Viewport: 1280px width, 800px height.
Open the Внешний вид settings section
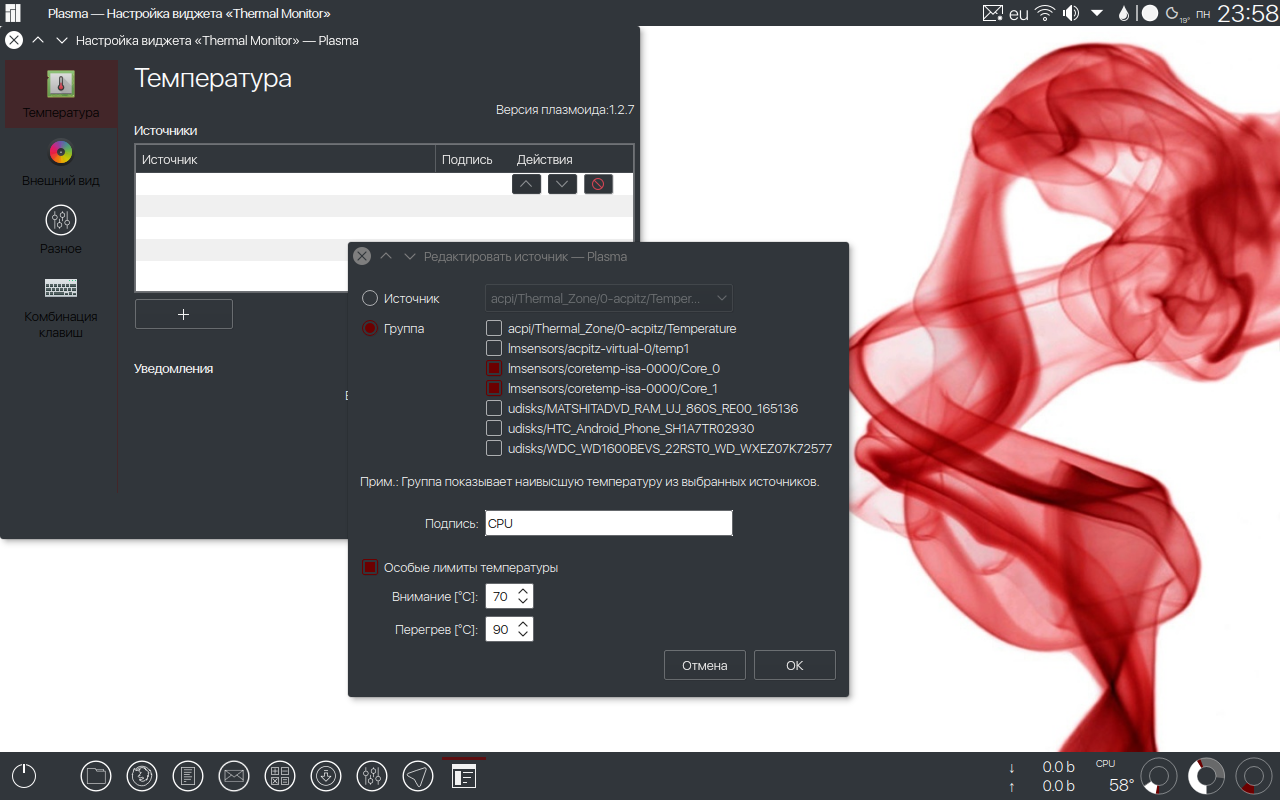61,163
